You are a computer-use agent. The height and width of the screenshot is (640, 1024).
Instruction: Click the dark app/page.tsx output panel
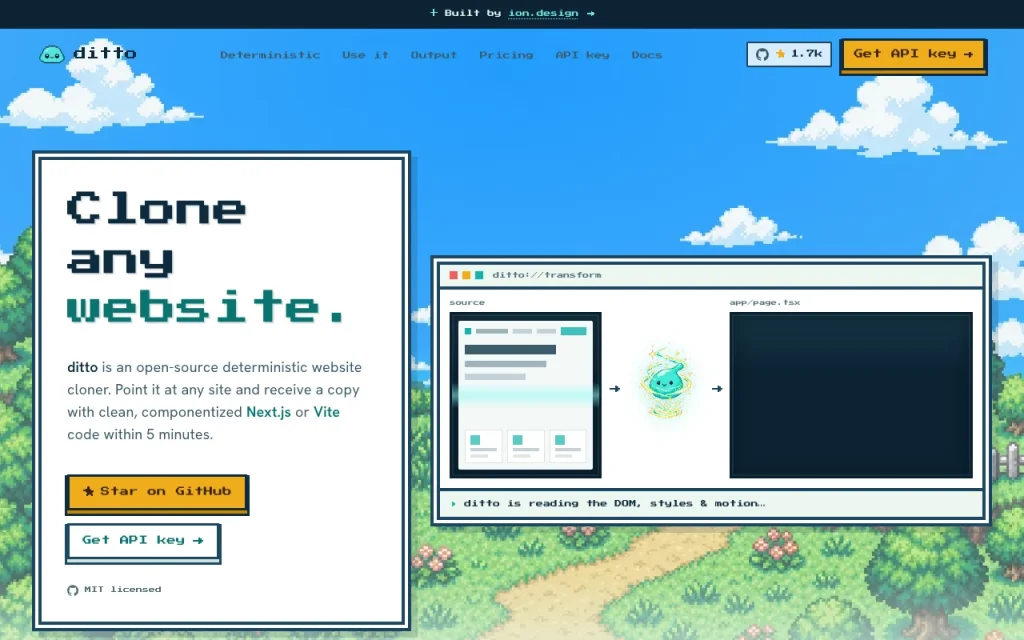(851, 395)
